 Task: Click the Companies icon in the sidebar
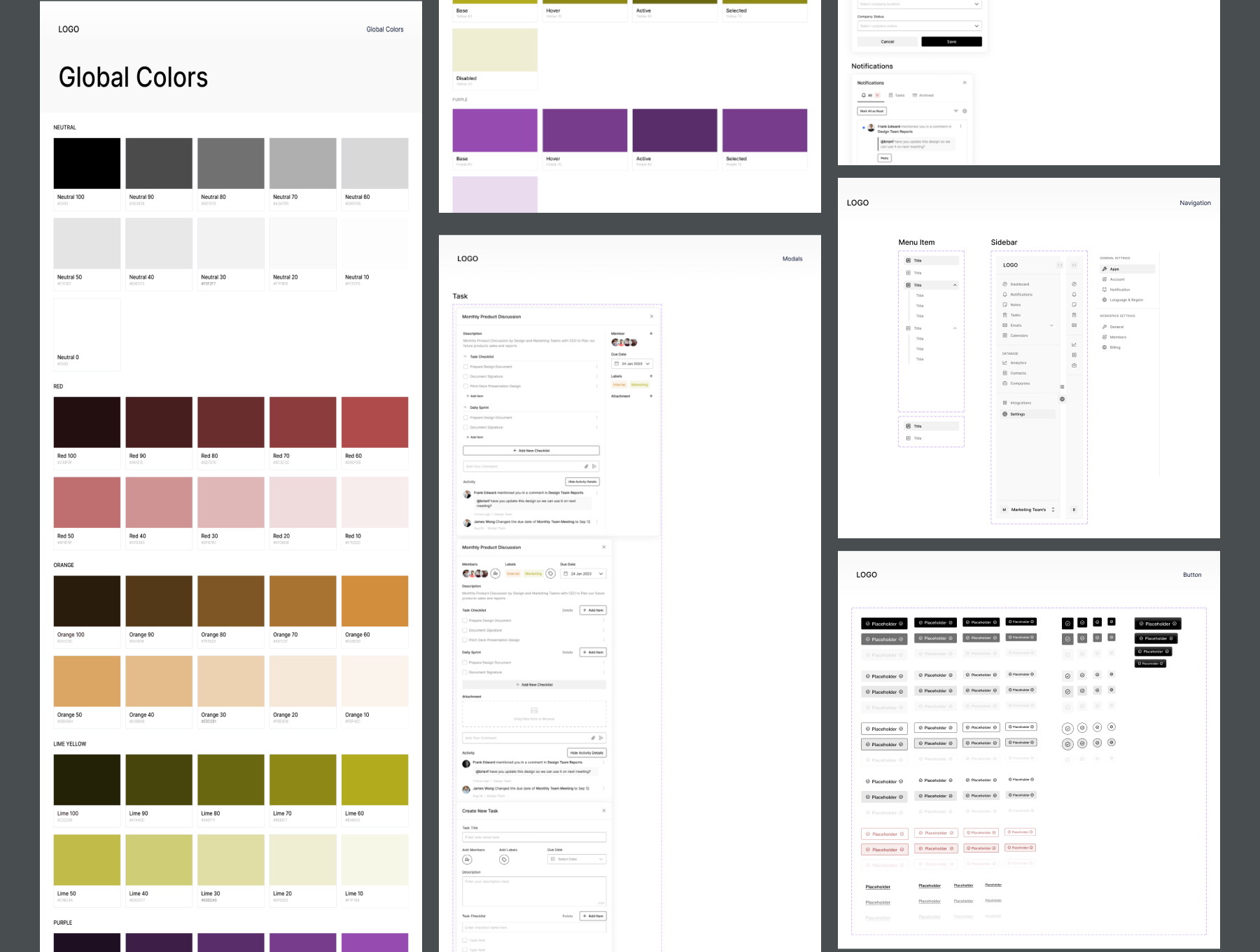(x=1020, y=384)
